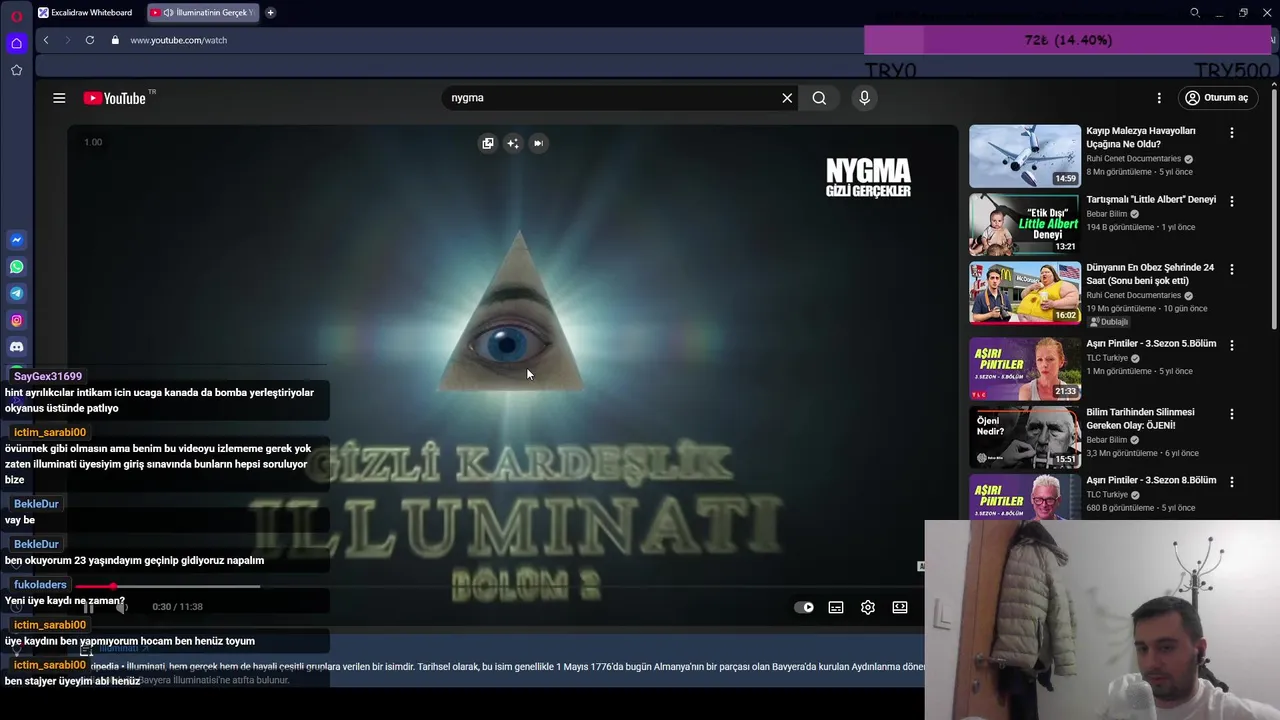The image size is (1280, 720).
Task: Open Aşırı Pintiler 3.Sezon 5.Bölüm title
Action: point(1151,344)
